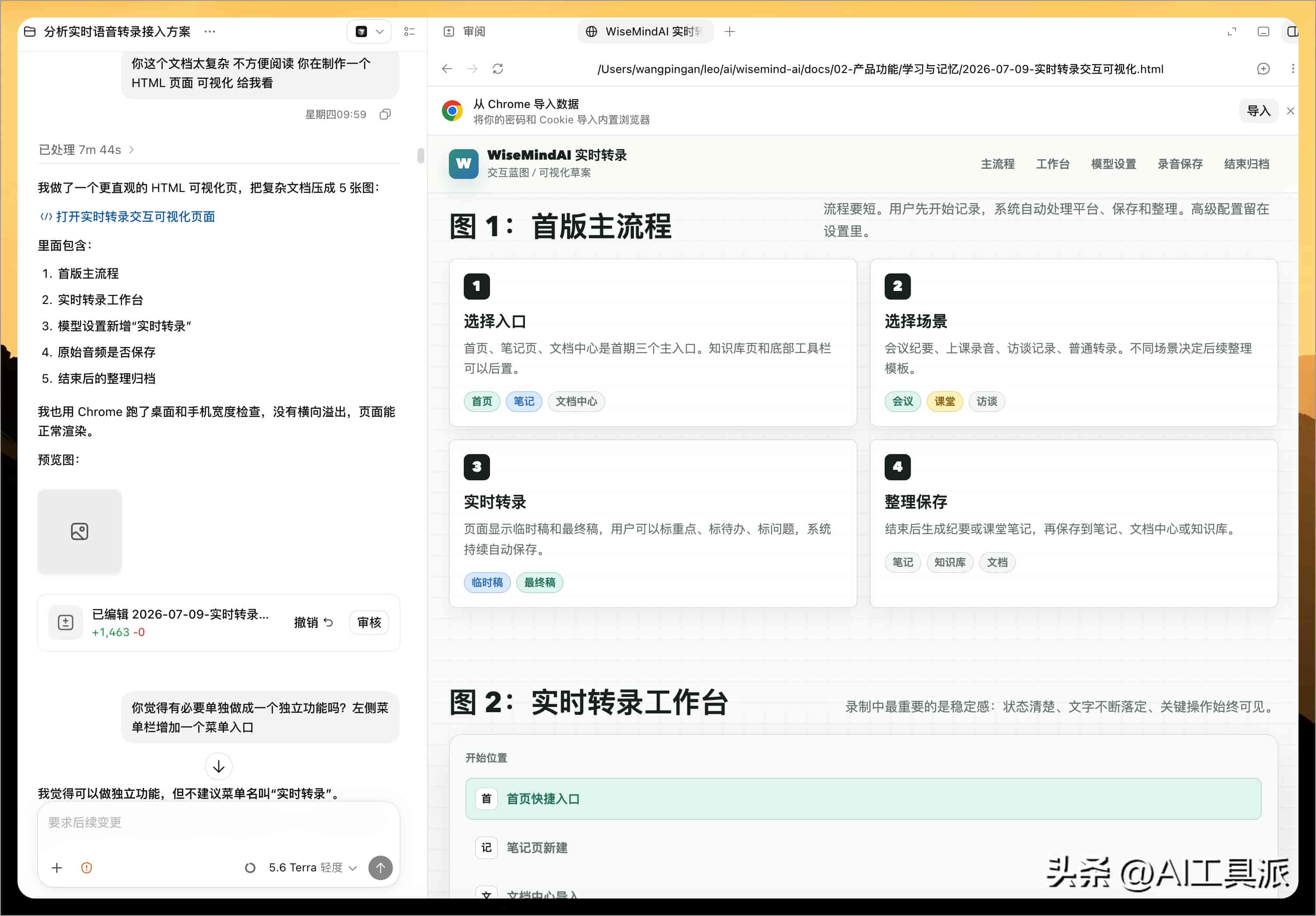Navigate to 模型设置 section
Viewport: 1316px width, 916px height.
click(x=1113, y=164)
